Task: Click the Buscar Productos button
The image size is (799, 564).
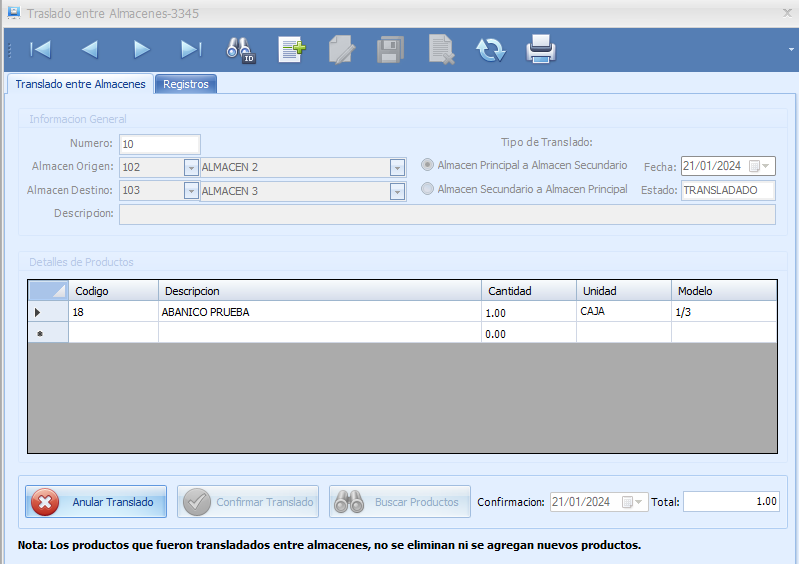Action: [x=400, y=502]
